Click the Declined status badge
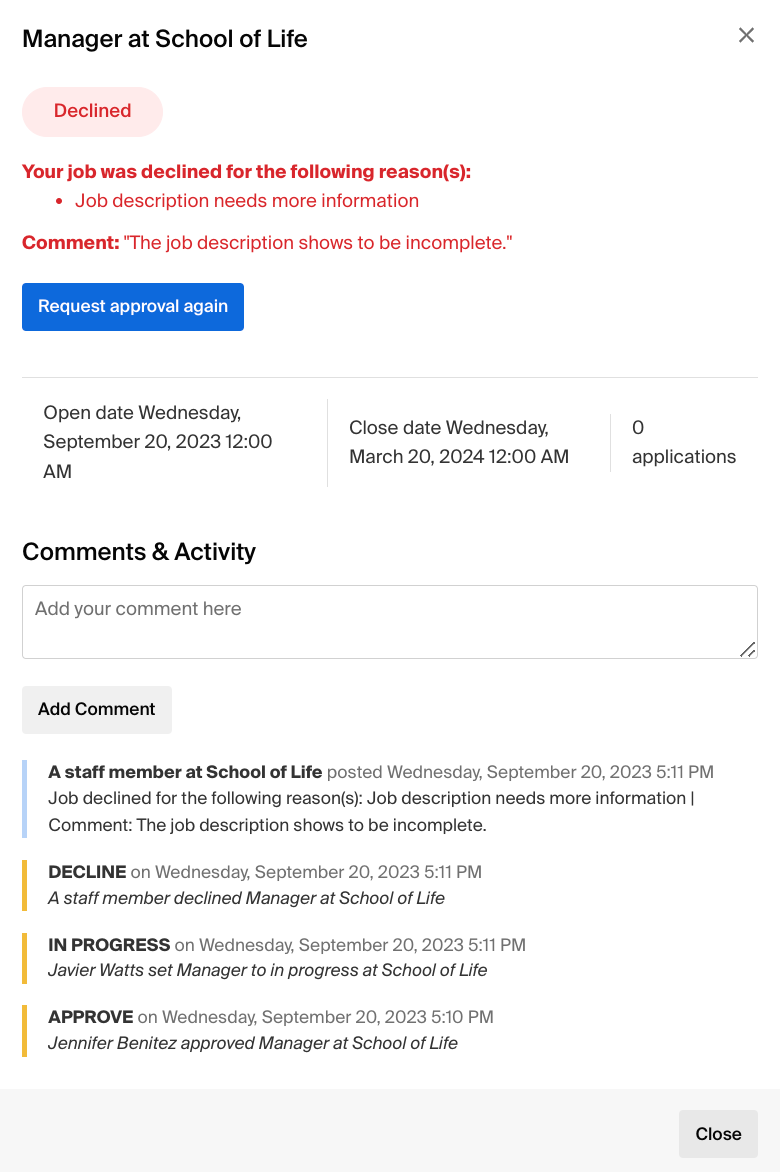Viewport: 780px width, 1172px height. pyautogui.click(x=93, y=111)
